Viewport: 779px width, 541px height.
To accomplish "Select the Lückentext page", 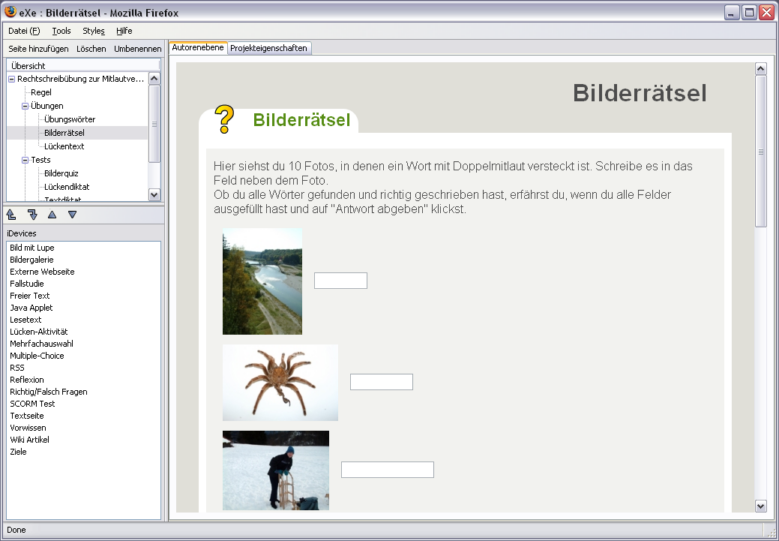I will 64,146.
